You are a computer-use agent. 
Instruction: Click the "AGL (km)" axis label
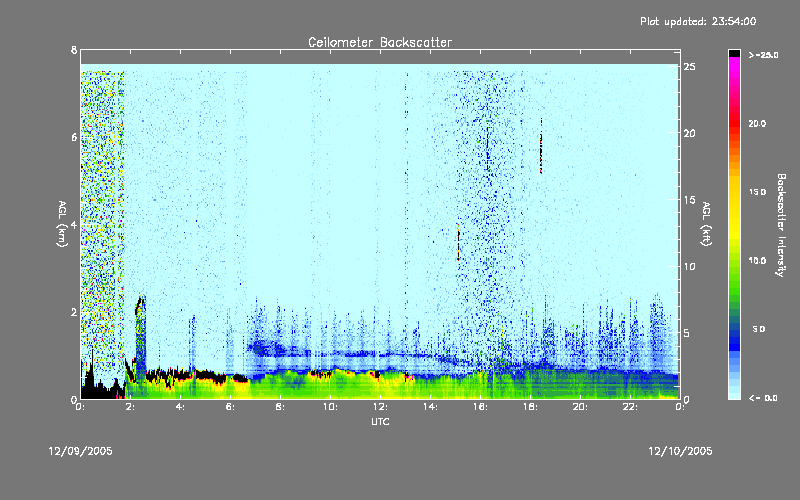(x=62, y=224)
